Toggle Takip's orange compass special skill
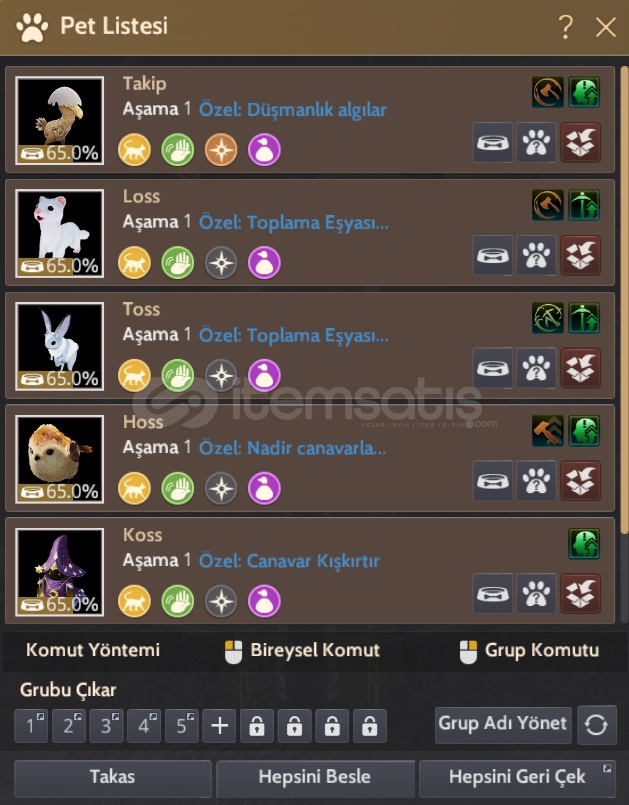Screen dimensions: 629x805 pos(221,150)
